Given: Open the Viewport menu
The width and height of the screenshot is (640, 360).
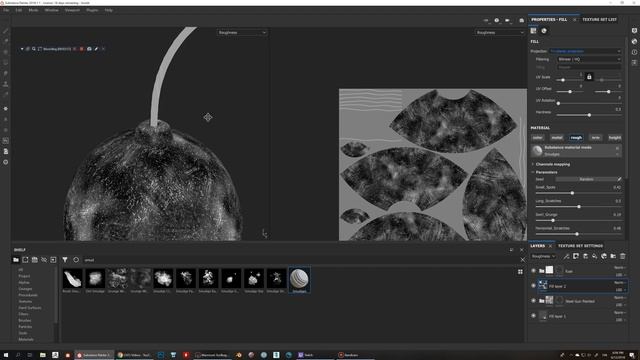Looking at the screenshot, I should point(72,10).
